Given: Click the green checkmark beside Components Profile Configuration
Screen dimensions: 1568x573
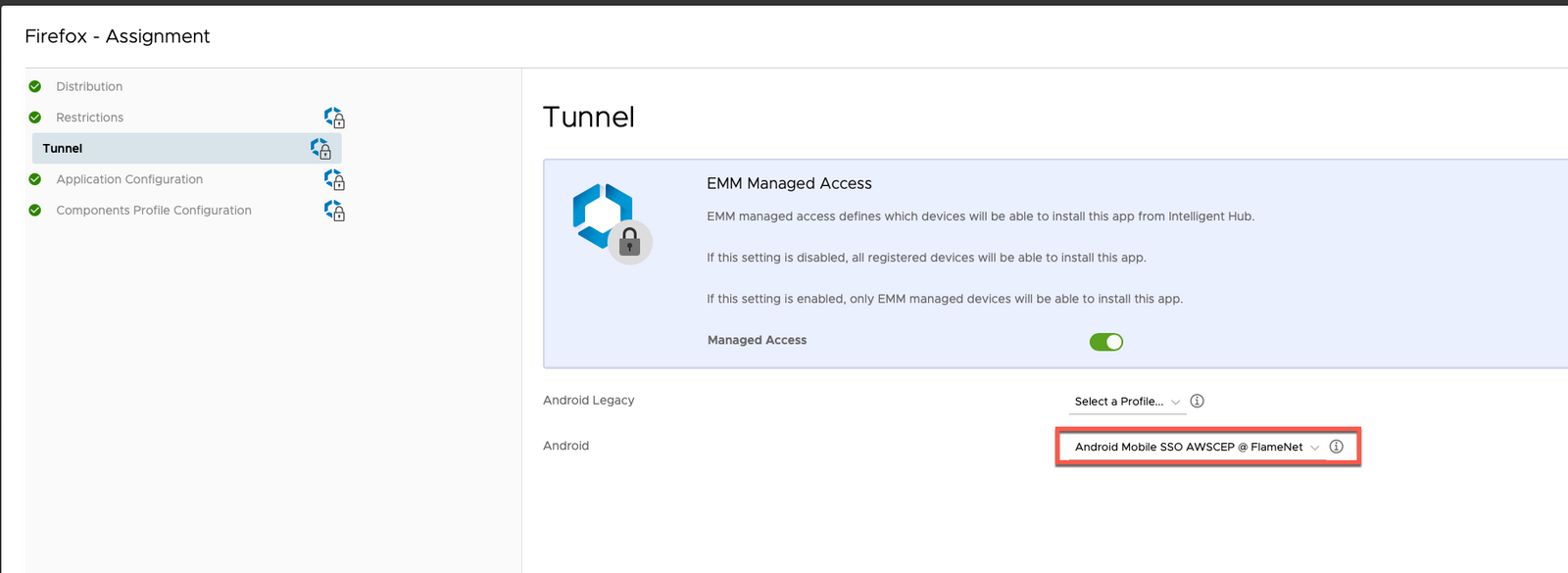Looking at the screenshot, I should (35, 211).
